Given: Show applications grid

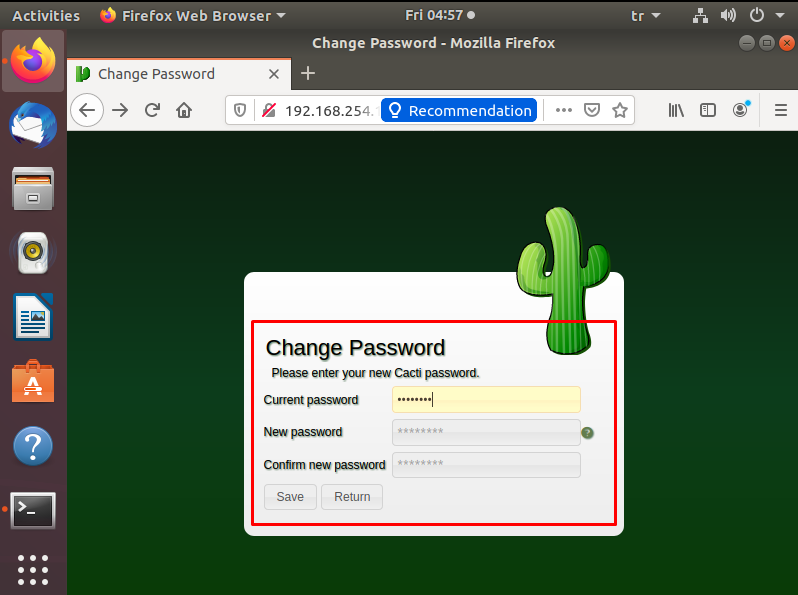Looking at the screenshot, I should pos(33,570).
